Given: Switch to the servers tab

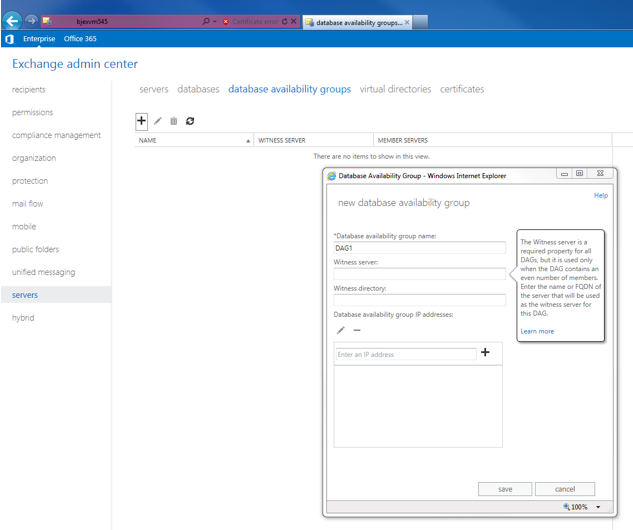Looking at the screenshot, I should [154, 89].
